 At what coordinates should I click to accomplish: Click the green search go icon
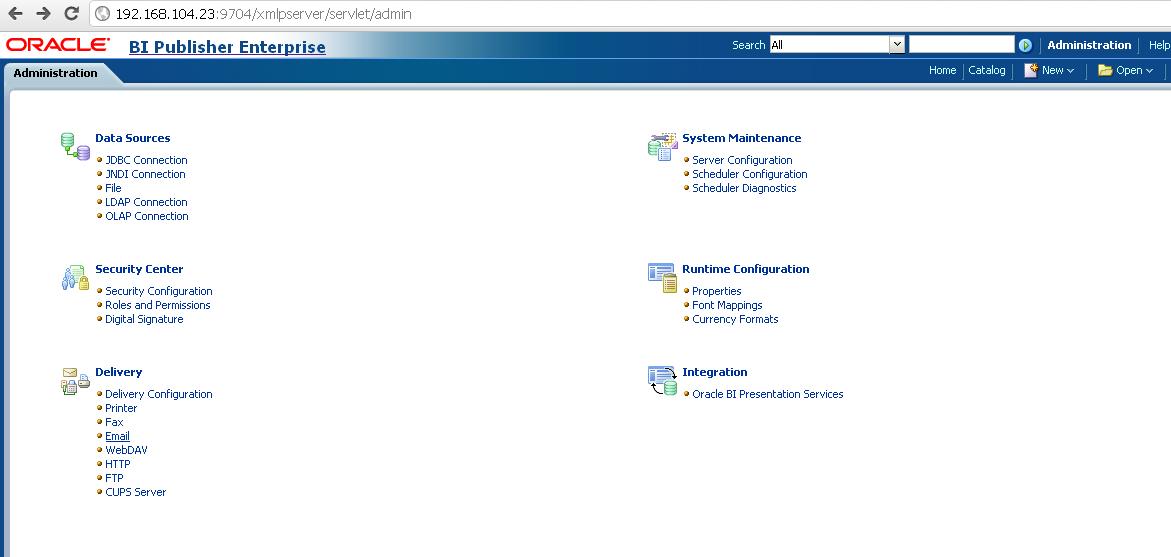[1025, 46]
